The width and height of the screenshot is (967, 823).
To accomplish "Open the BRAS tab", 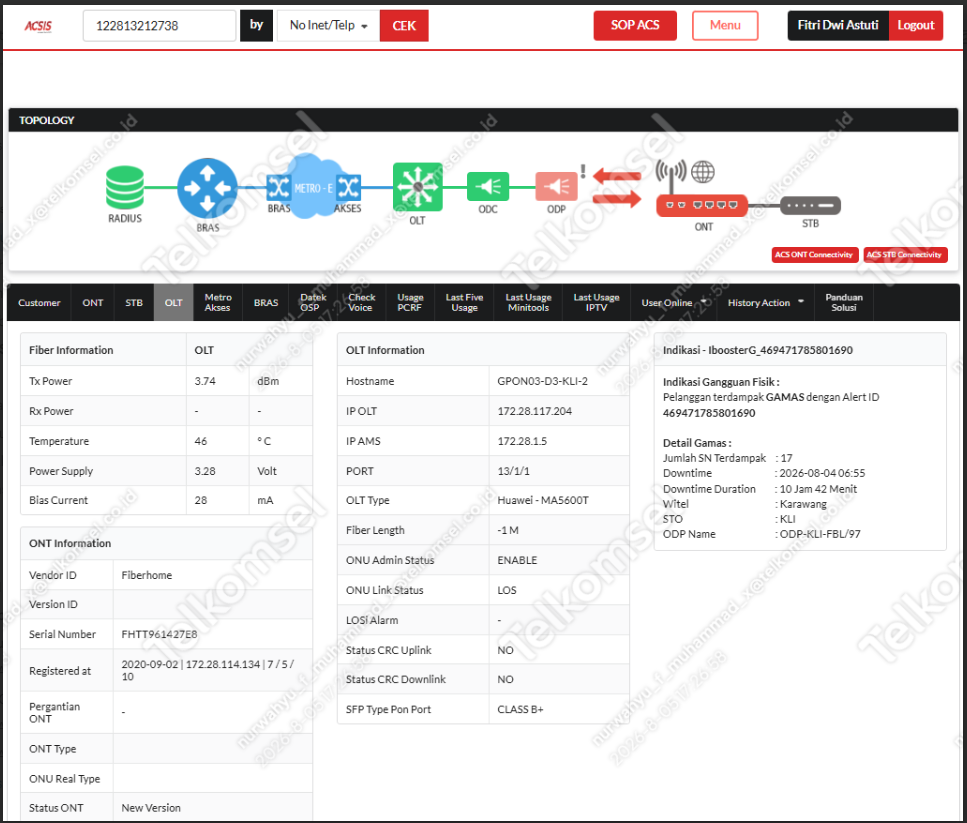I will pyautogui.click(x=266, y=303).
